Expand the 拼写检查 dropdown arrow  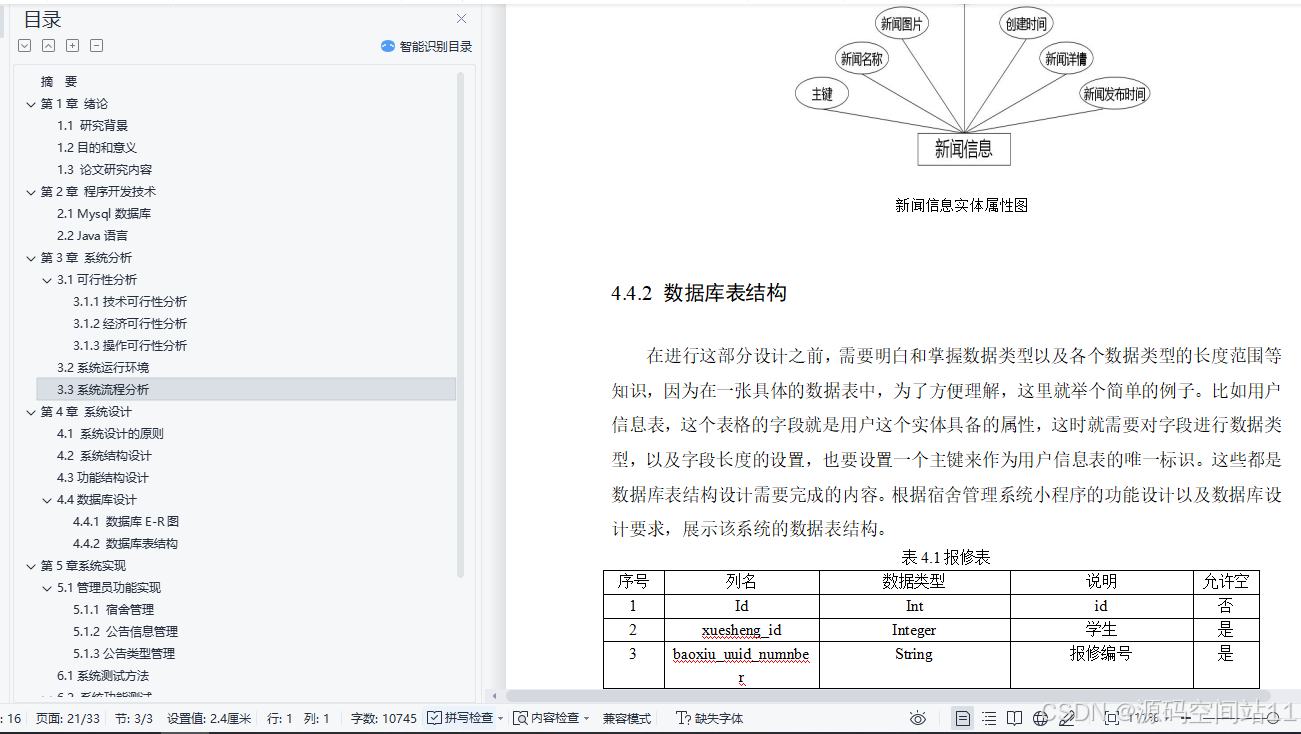pyautogui.click(x=501, y=717)
